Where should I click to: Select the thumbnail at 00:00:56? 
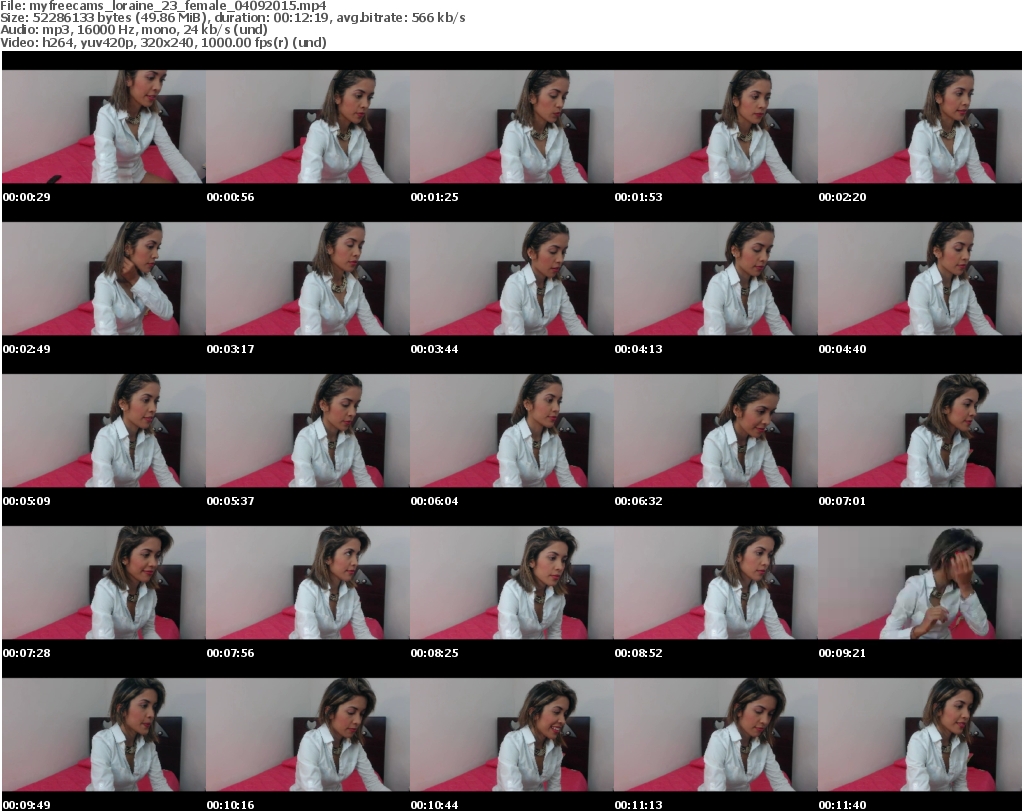(308, 127)
